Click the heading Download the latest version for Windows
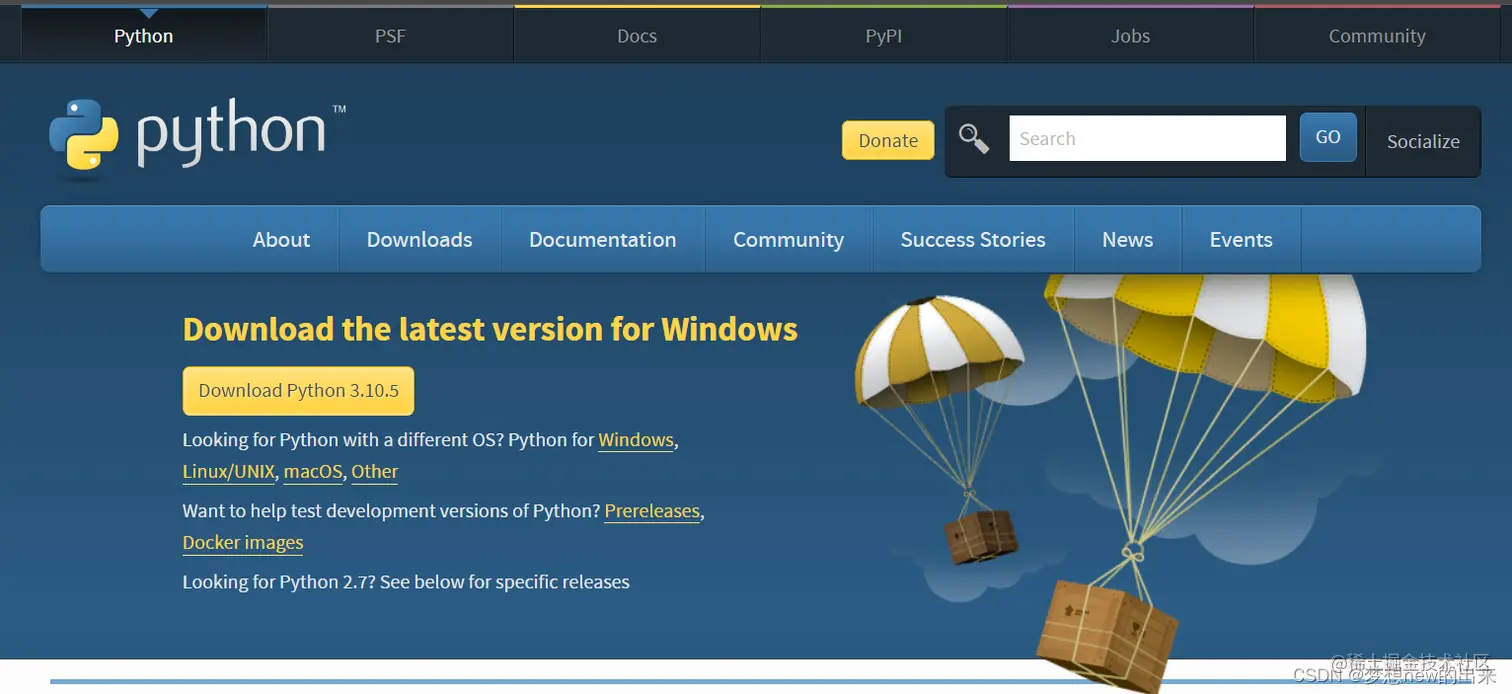1512x694 pixels. 490,329
